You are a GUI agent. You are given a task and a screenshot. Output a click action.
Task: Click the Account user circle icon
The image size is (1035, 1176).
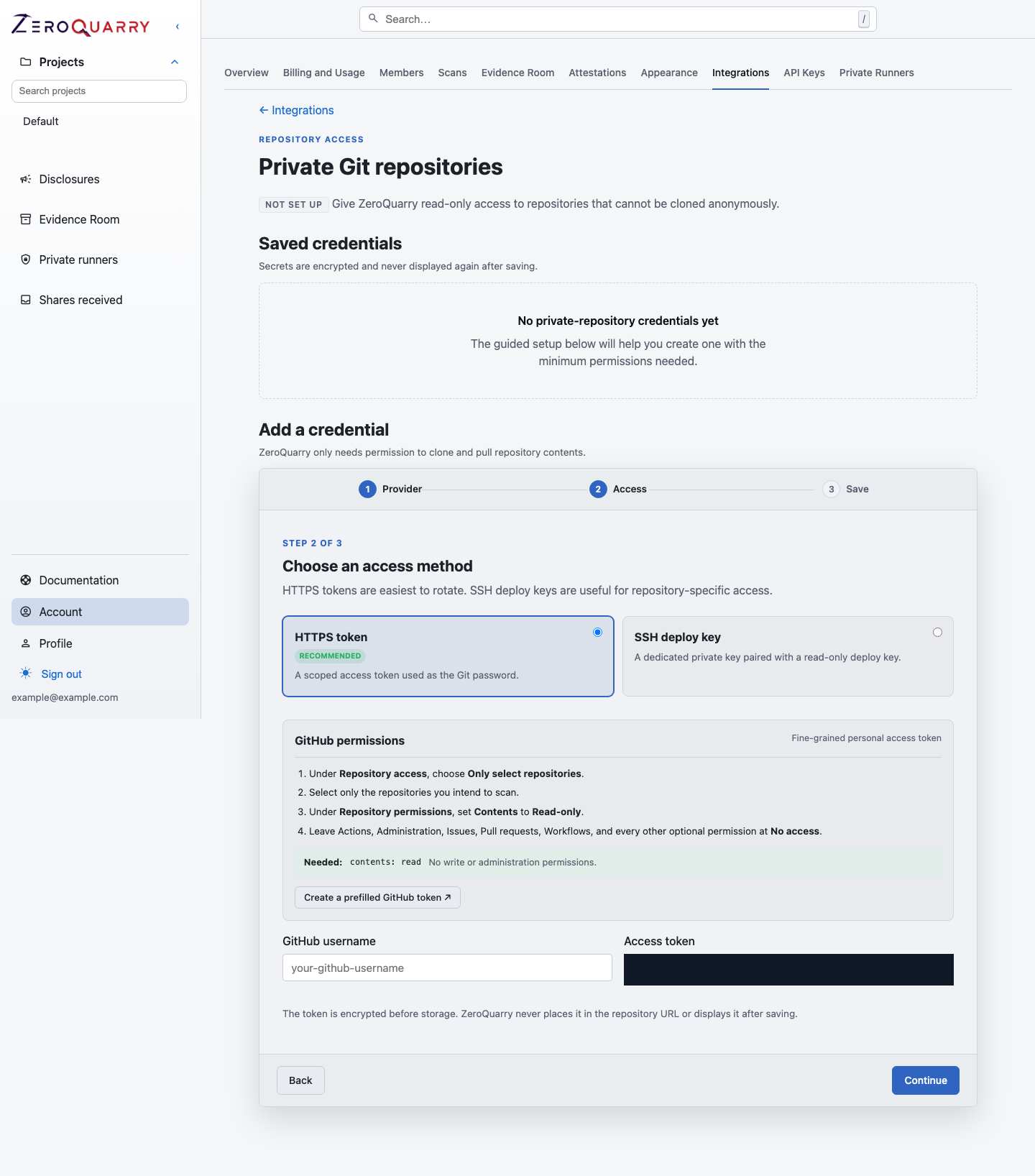(x=26, y=612)
